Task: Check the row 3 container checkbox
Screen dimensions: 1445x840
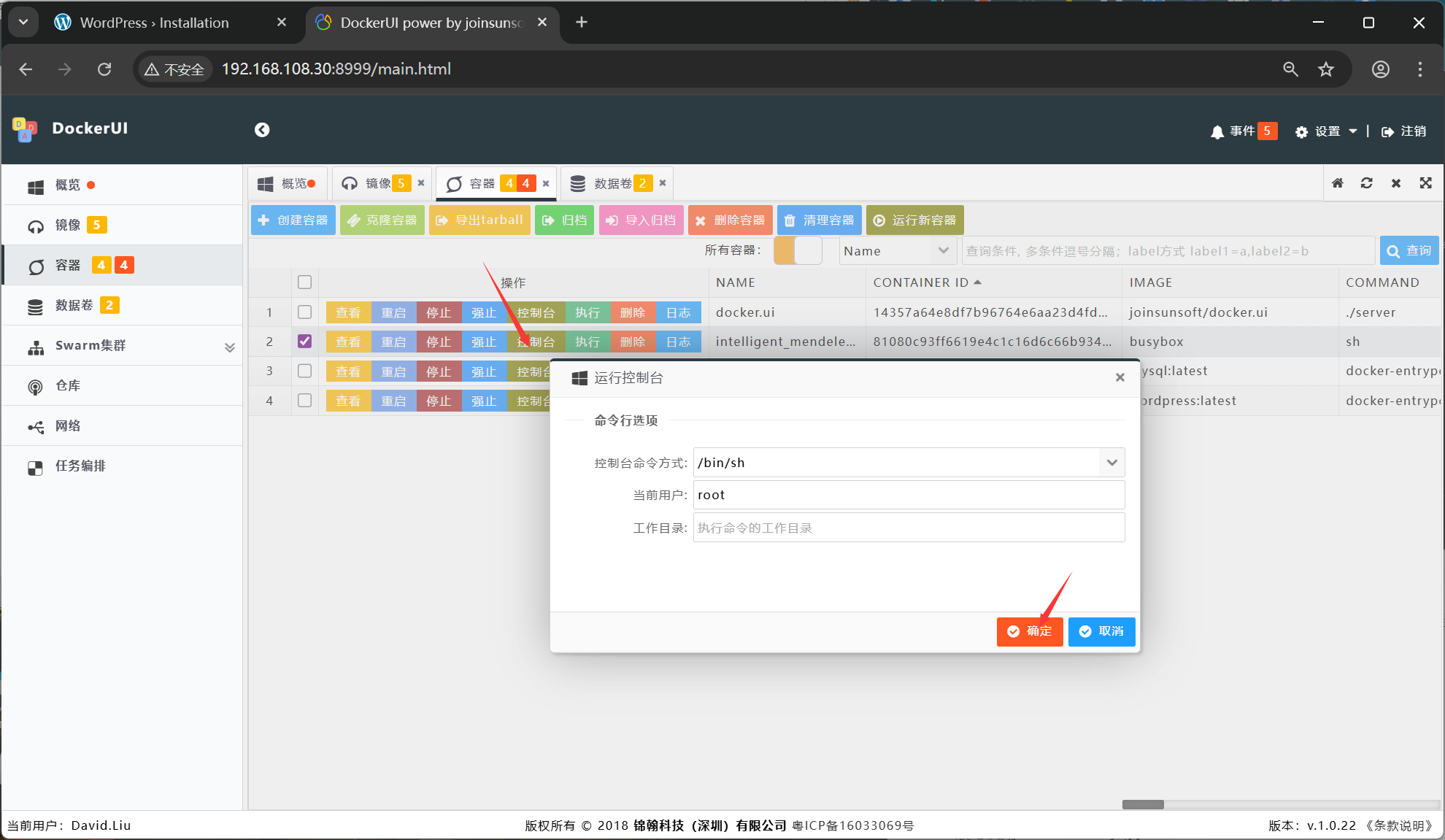Action: 305,371
